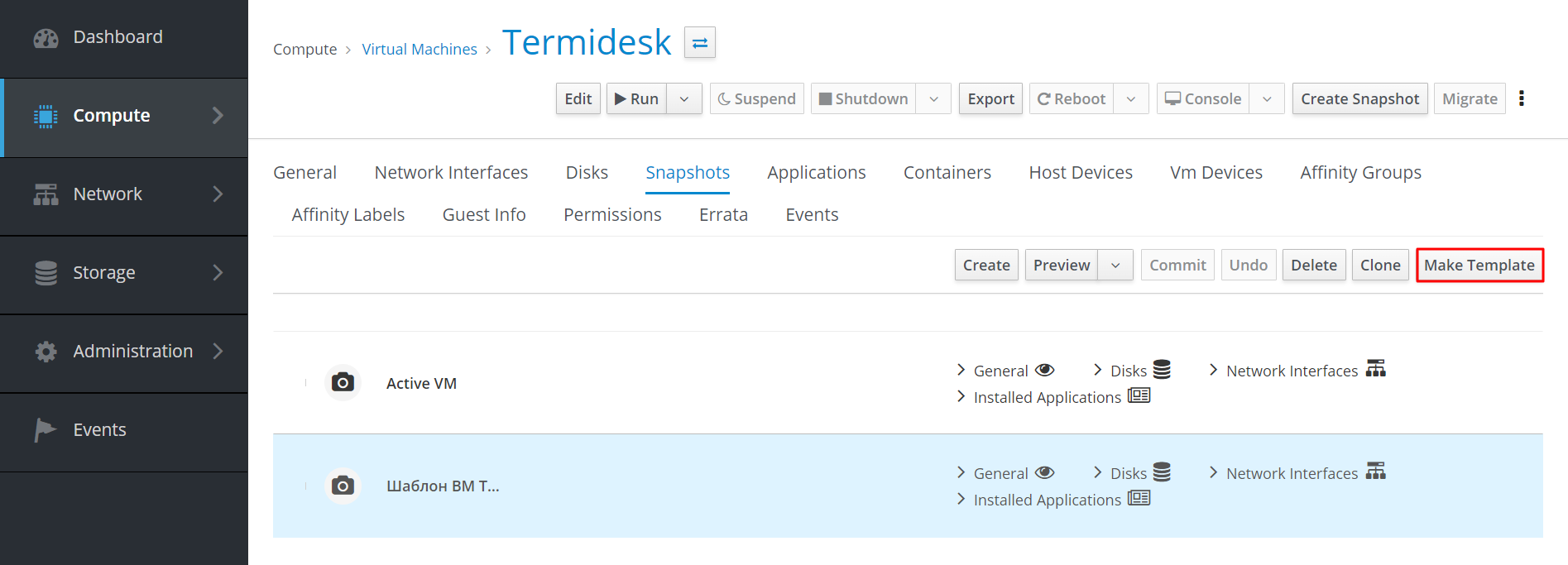Open the Guest Info tab
The height and width of the screenshot is (565, 1568).
click(484, 215)
